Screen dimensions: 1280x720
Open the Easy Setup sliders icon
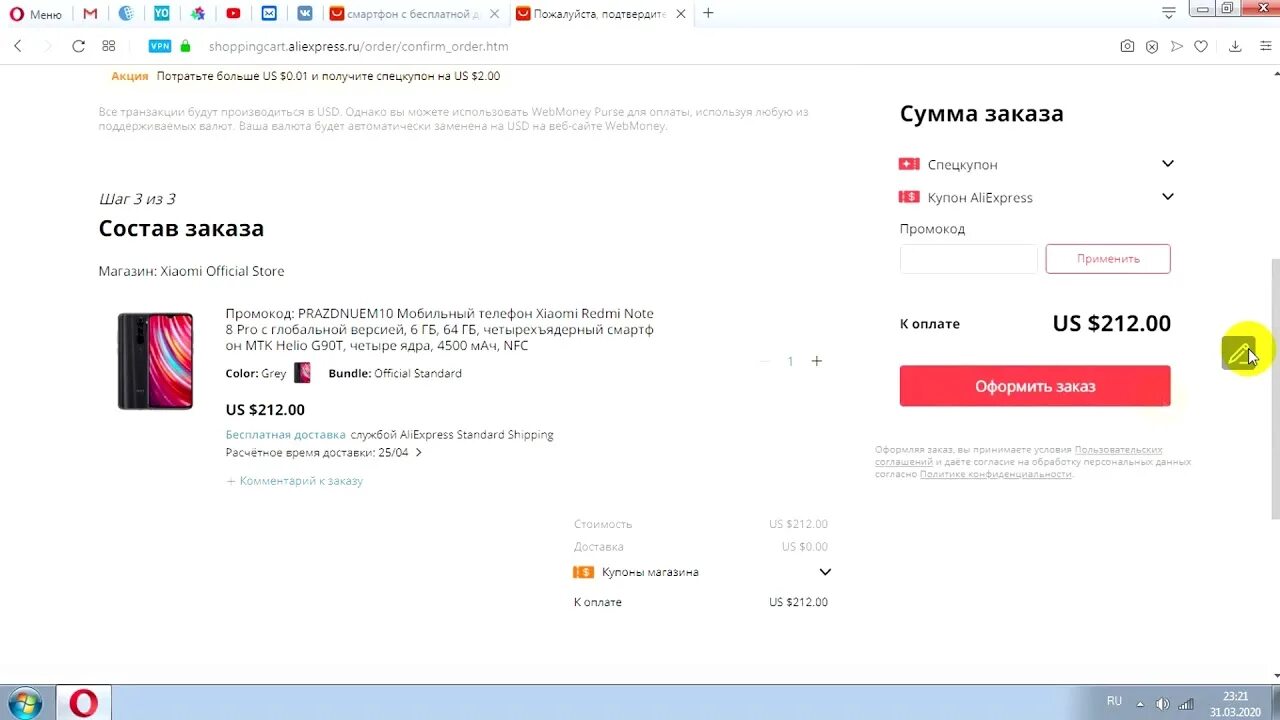[1265, 46]
